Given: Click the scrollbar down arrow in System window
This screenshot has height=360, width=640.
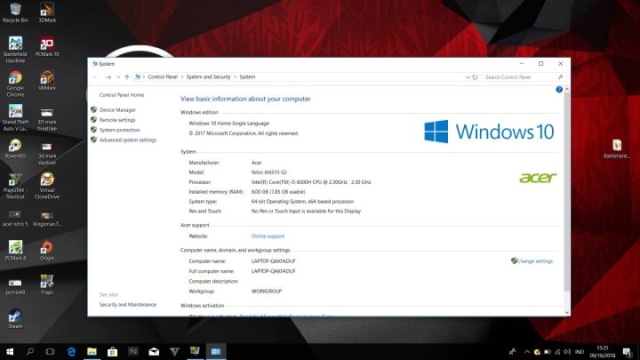Looking at the screenshot, I should coord(567,312).
